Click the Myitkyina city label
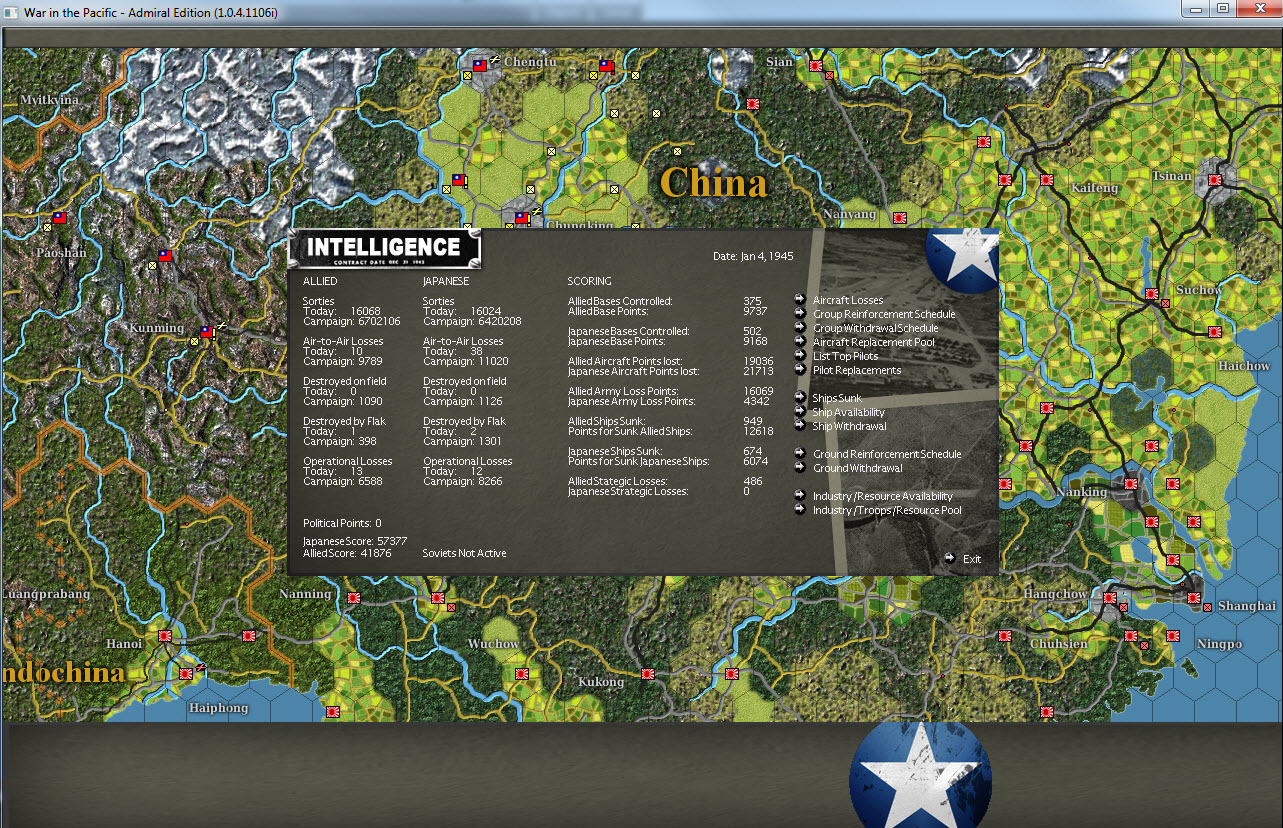The image size is (1283, 828). 50,100
